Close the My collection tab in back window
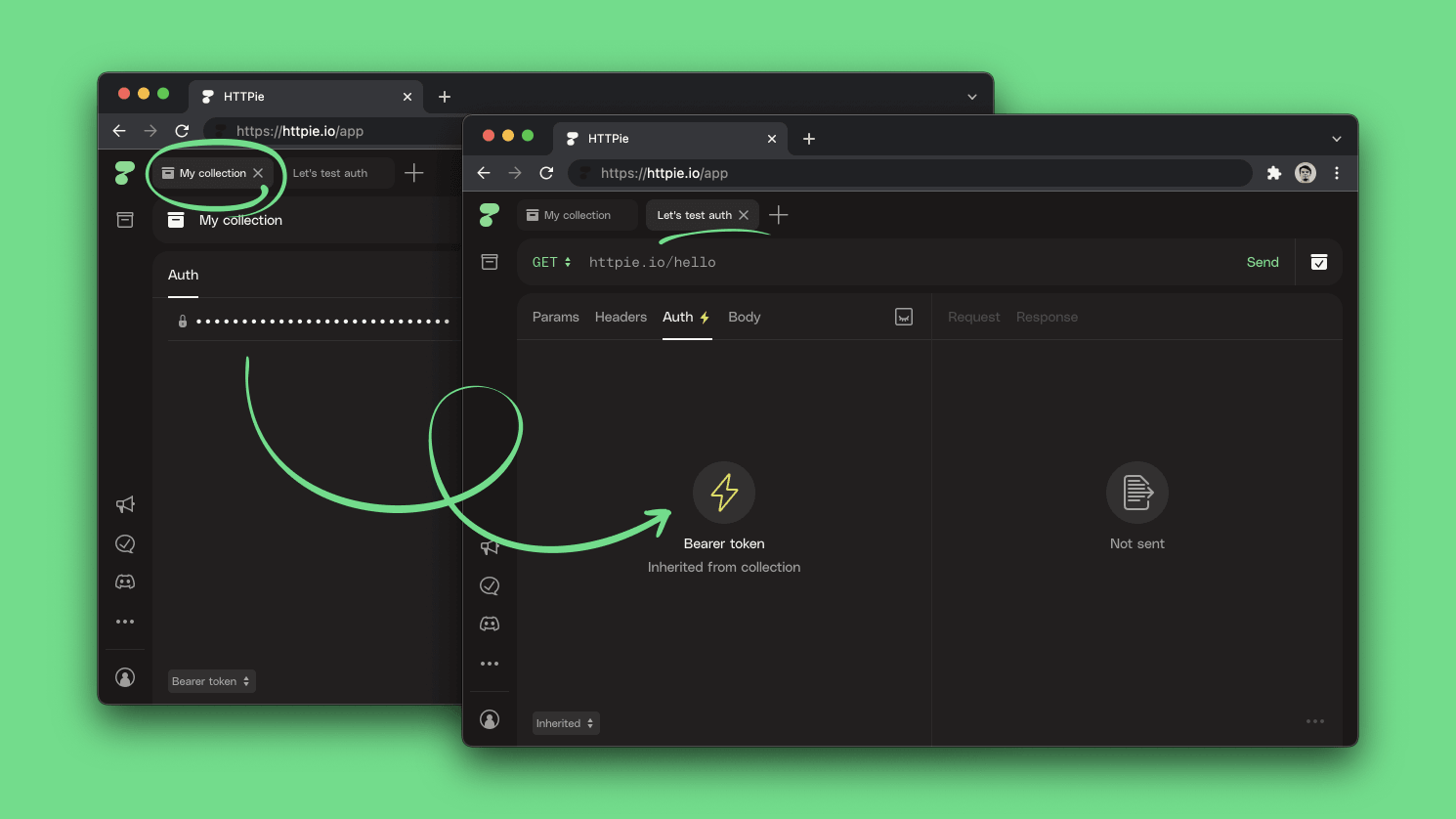 coord(258,173)
